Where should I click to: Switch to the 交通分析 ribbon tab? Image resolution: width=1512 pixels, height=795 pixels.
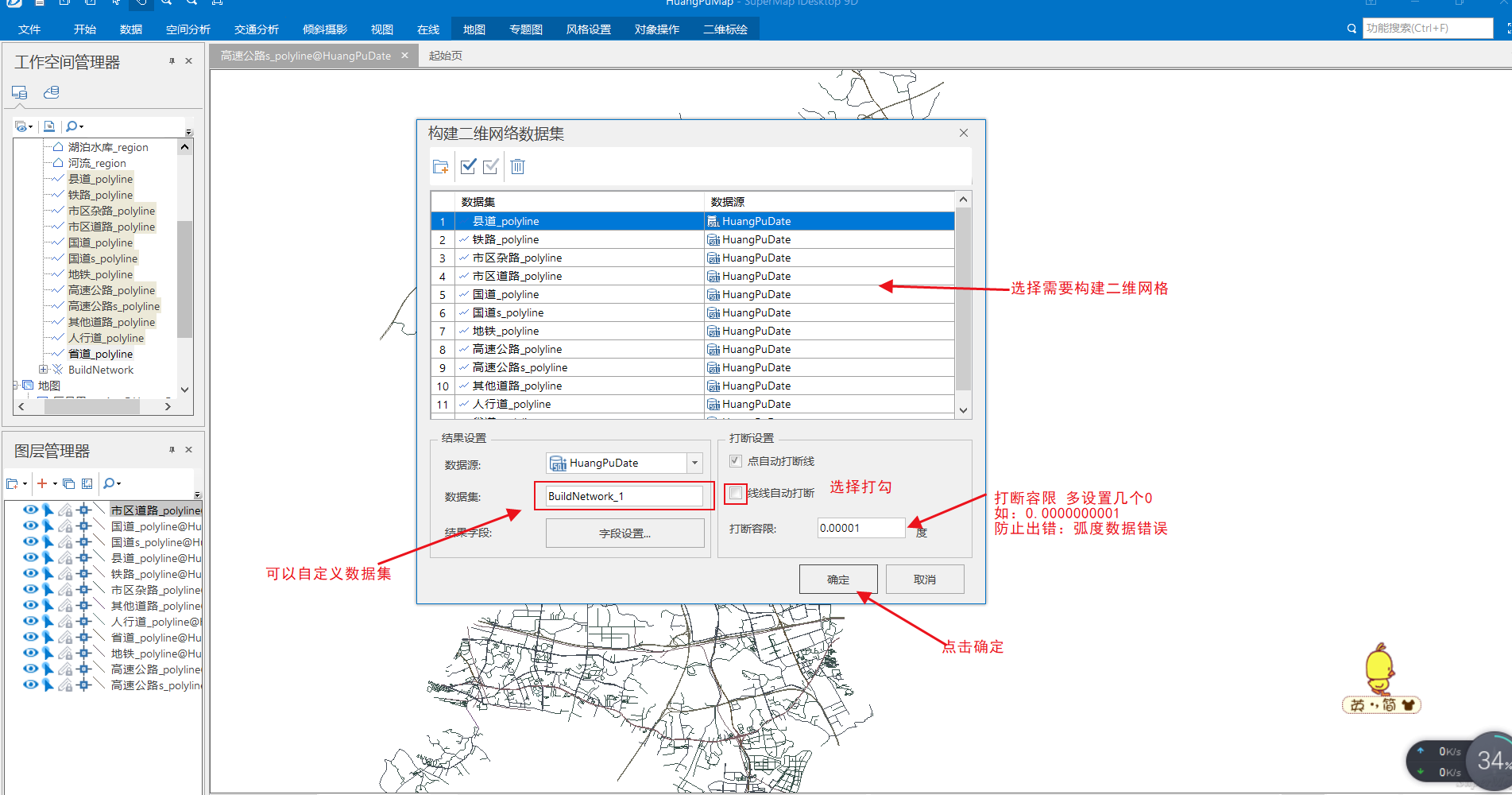click(x=256, y=29)
